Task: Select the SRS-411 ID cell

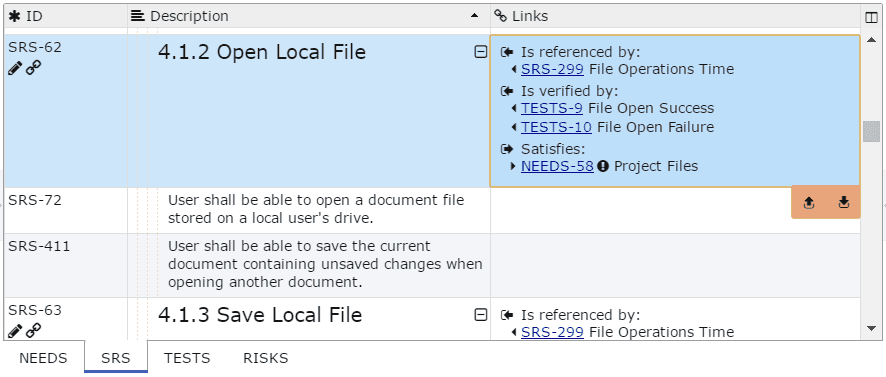Action: [66, 266]
